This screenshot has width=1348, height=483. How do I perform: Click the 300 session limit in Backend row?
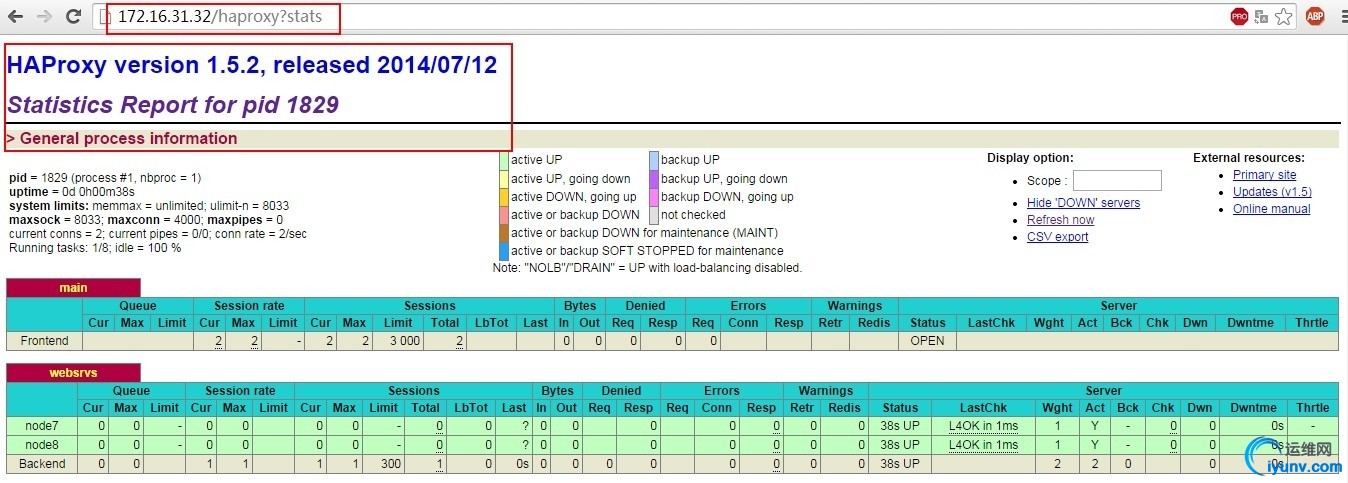(385, 464)
